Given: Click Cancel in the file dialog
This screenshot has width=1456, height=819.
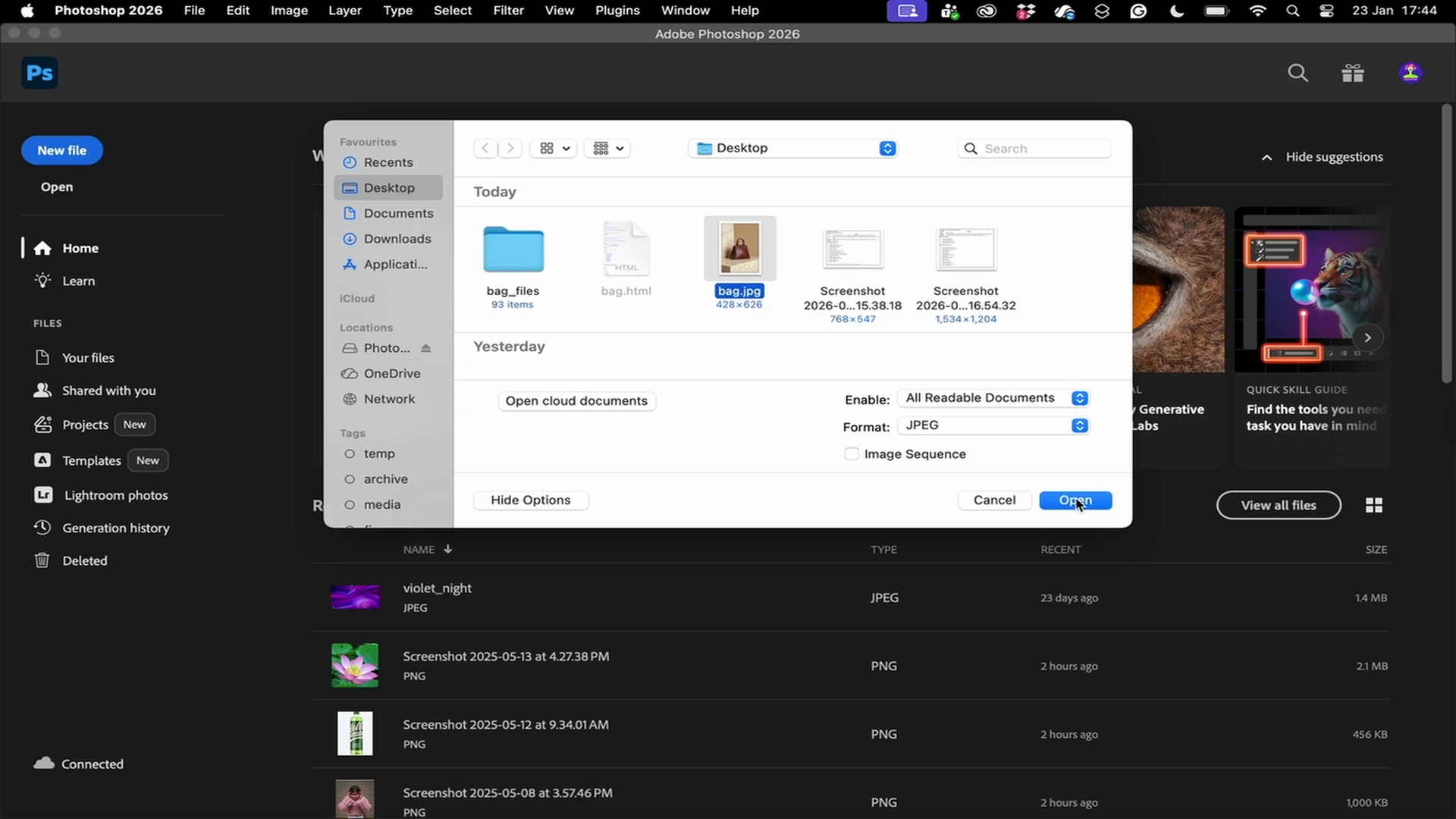Looking at the screenshot, I should 994,500.
